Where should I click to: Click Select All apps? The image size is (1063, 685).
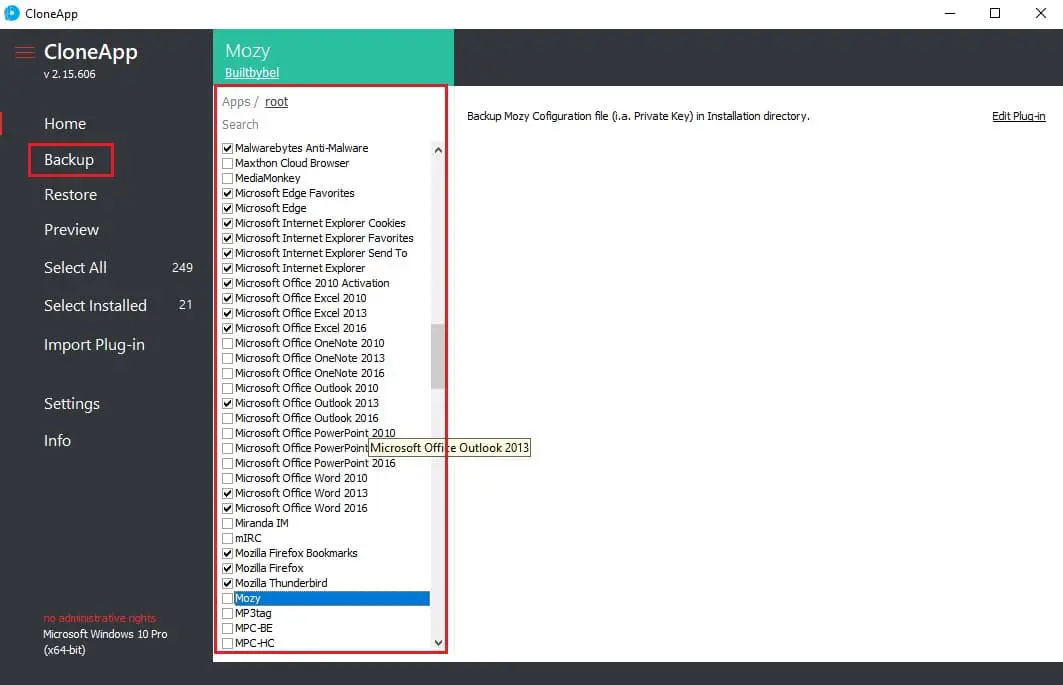pos(75,267)
